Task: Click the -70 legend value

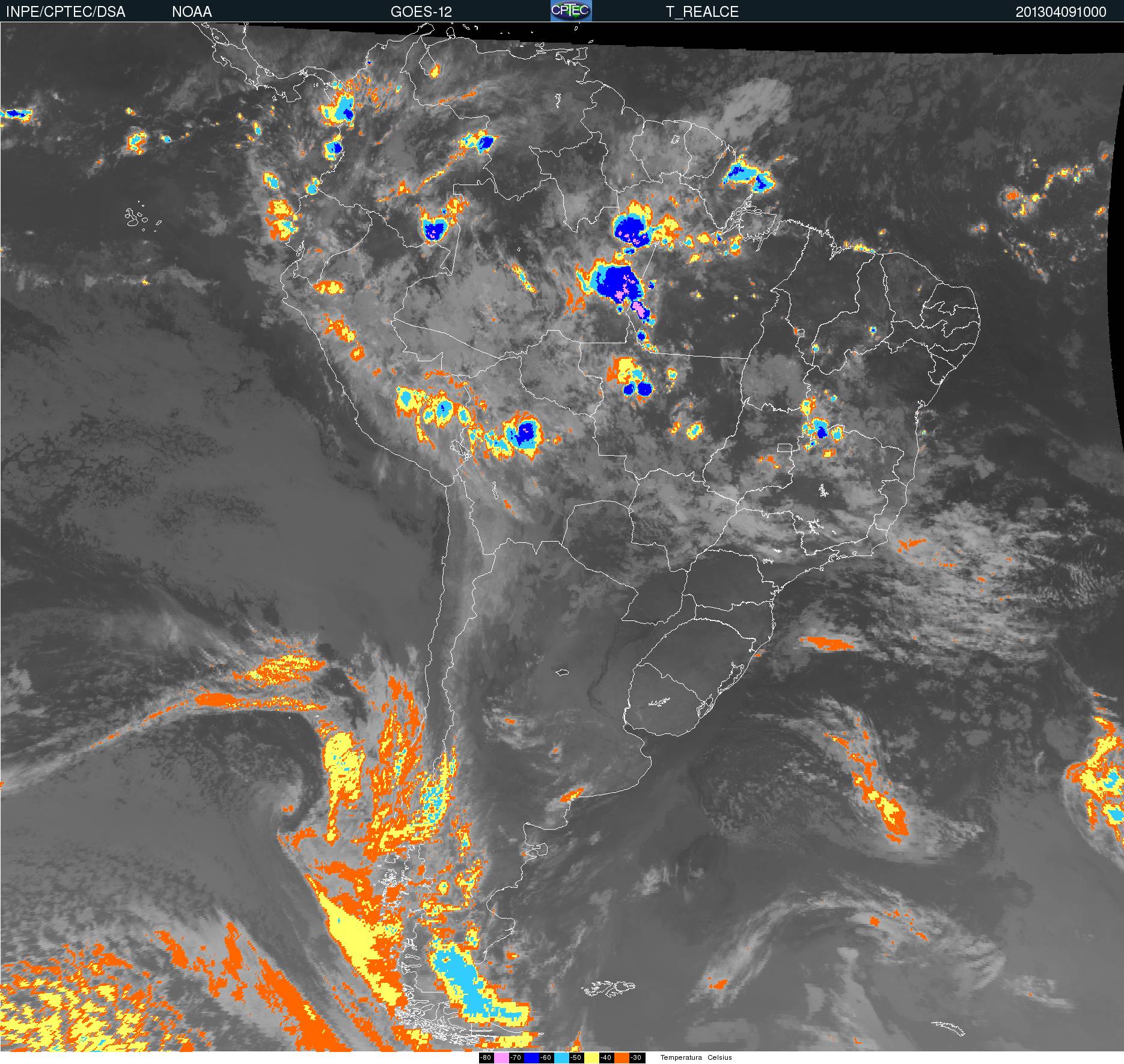Action: click(516, 1057)
